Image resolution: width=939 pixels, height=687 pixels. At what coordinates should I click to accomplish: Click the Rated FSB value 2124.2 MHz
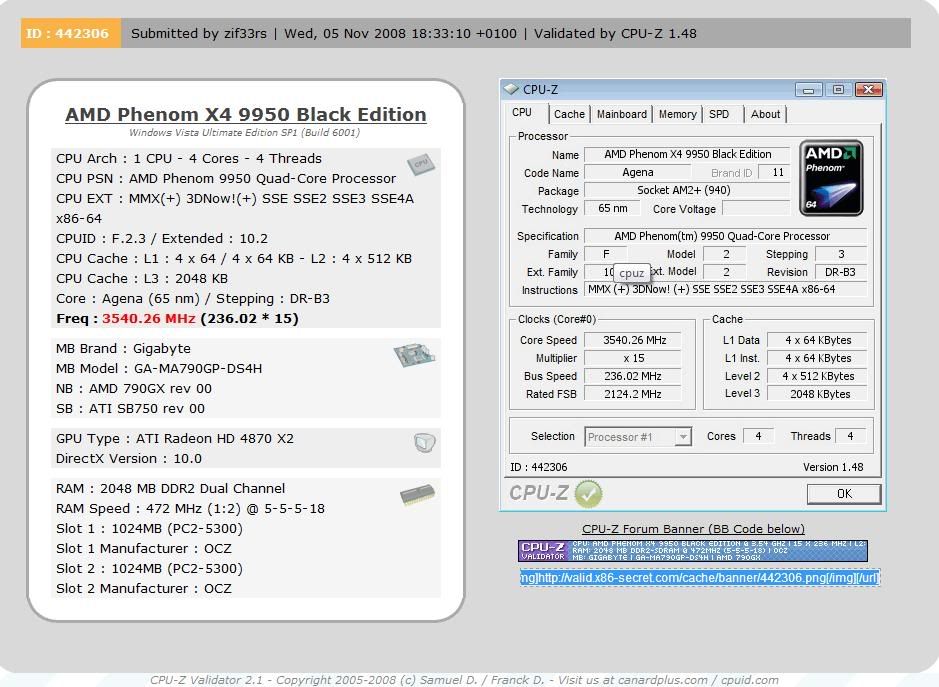[633, 394]
